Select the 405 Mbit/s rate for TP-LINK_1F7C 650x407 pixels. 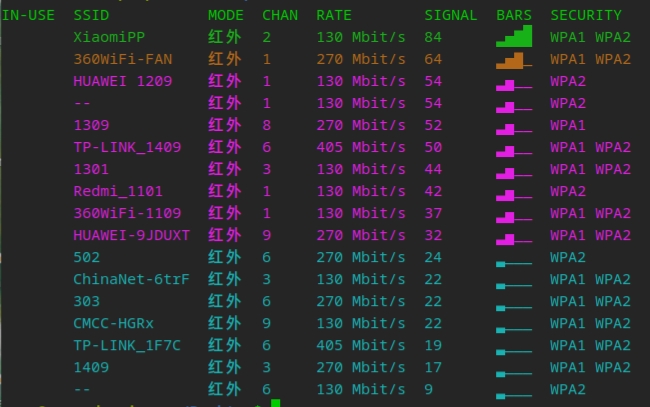click(361, 345)
